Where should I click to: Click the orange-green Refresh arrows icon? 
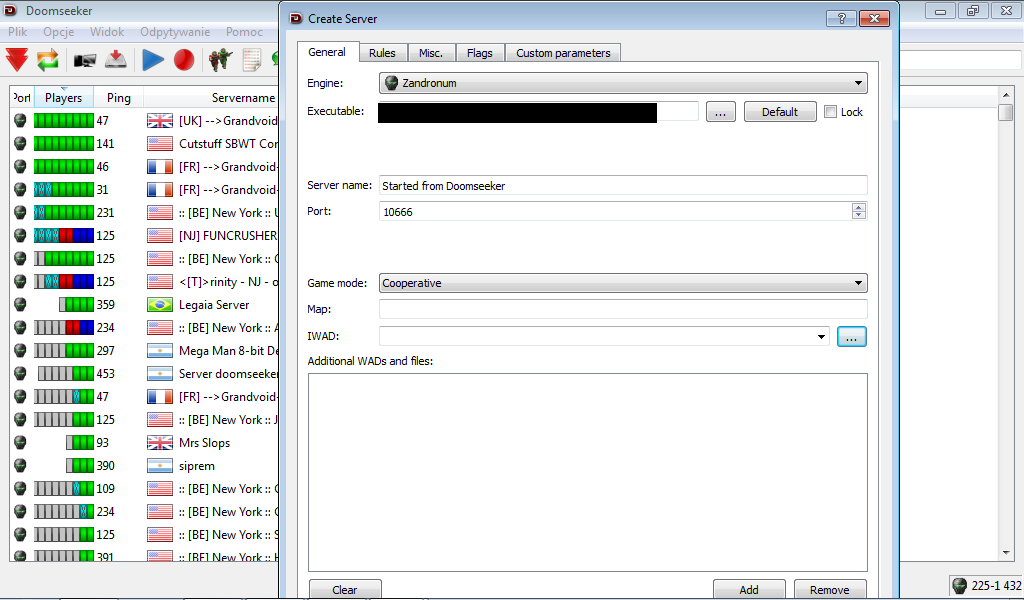pyautogui.click(x=48, y=60)
